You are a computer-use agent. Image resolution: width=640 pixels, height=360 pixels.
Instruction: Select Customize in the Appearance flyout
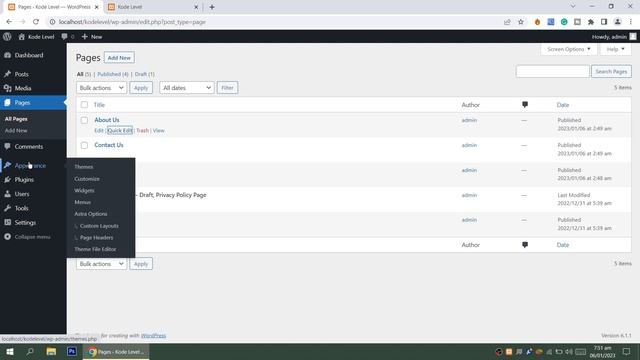click(87, 179)
